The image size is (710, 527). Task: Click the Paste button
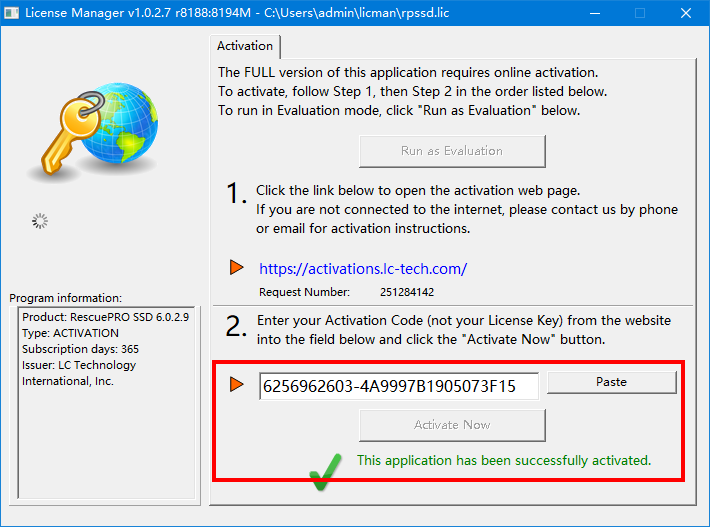[611, 382]
